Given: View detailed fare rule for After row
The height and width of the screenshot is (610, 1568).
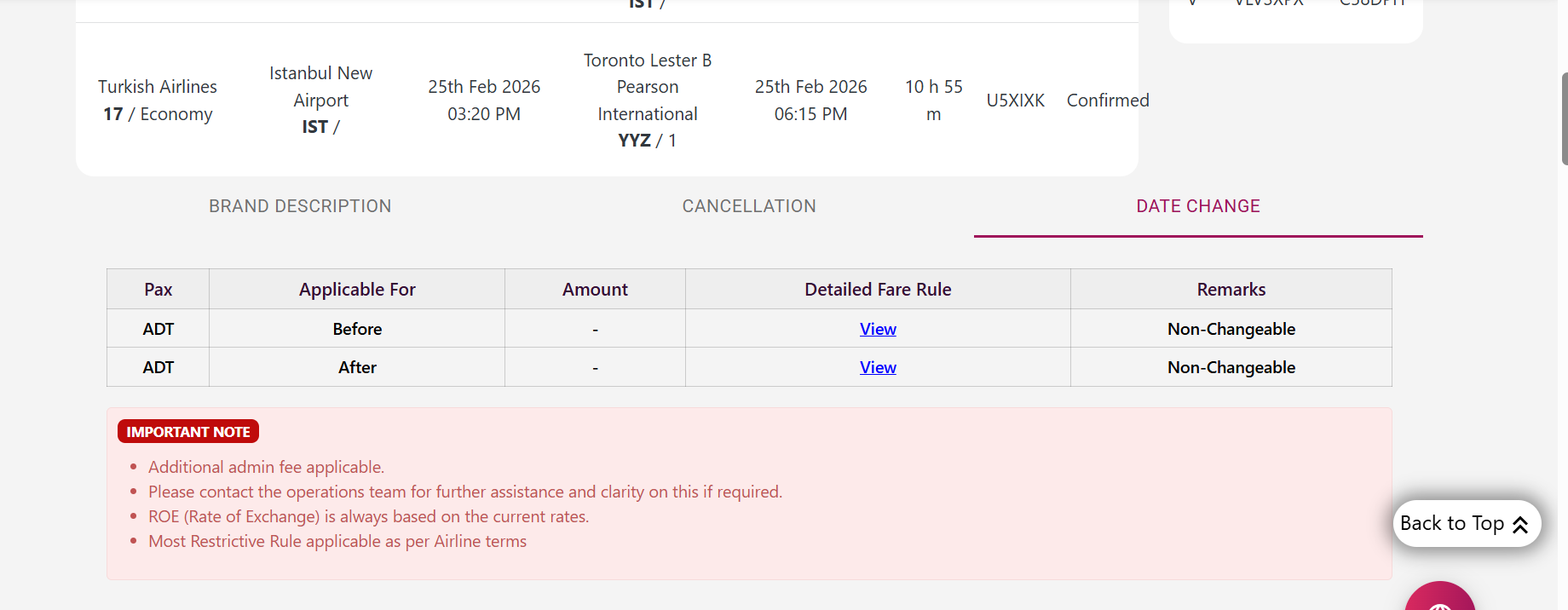Looking at the screenshot, I should click(x=878, y=367).
